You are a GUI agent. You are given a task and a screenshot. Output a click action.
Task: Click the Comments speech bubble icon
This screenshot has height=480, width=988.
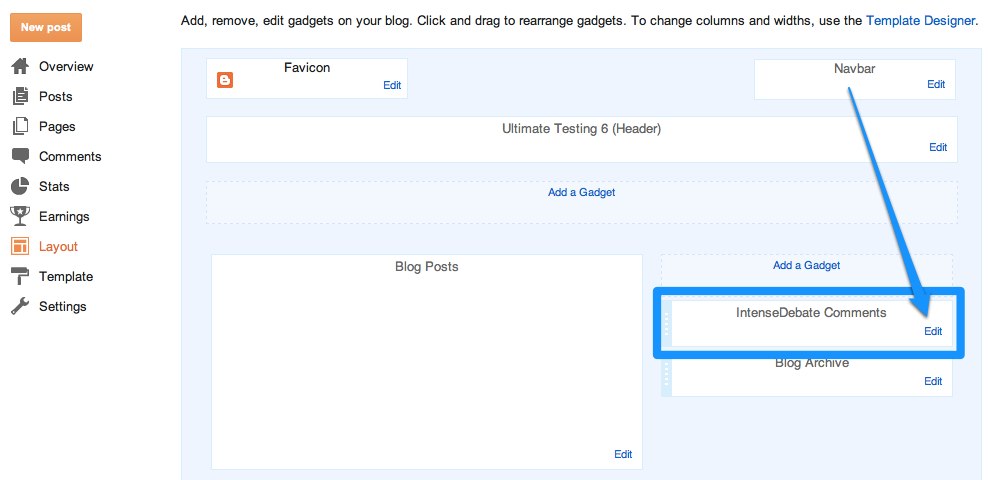[x=20, y=157]
